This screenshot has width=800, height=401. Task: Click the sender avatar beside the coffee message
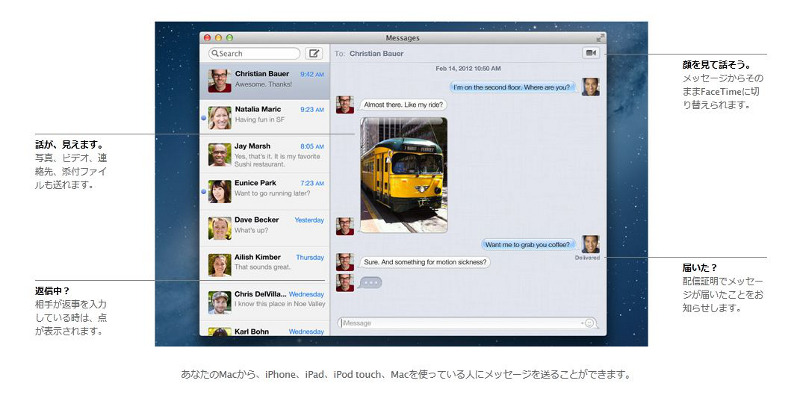[x=591, y=244]
